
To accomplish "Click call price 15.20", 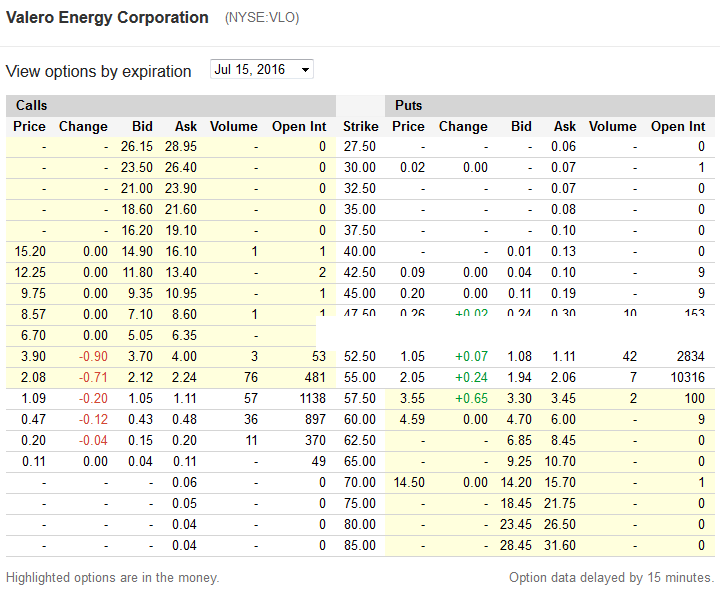I will 30,252.
